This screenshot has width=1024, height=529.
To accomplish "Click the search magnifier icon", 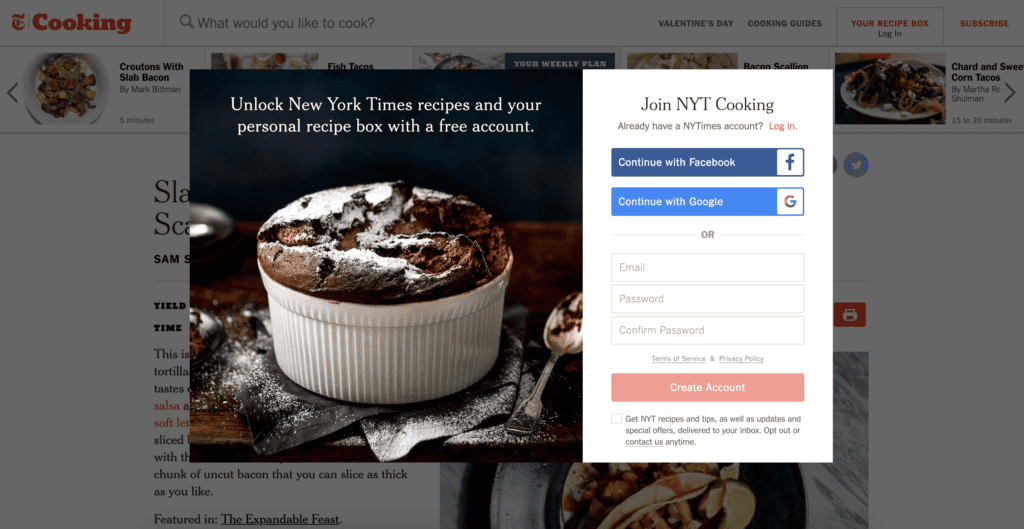I will [186, 22].
